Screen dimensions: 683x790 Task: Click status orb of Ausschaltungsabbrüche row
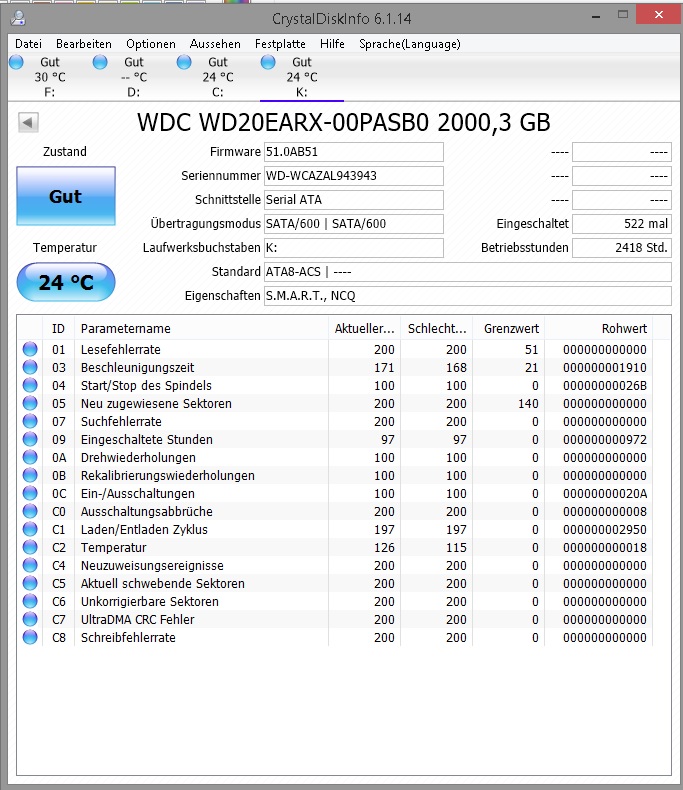coord(30,511)
